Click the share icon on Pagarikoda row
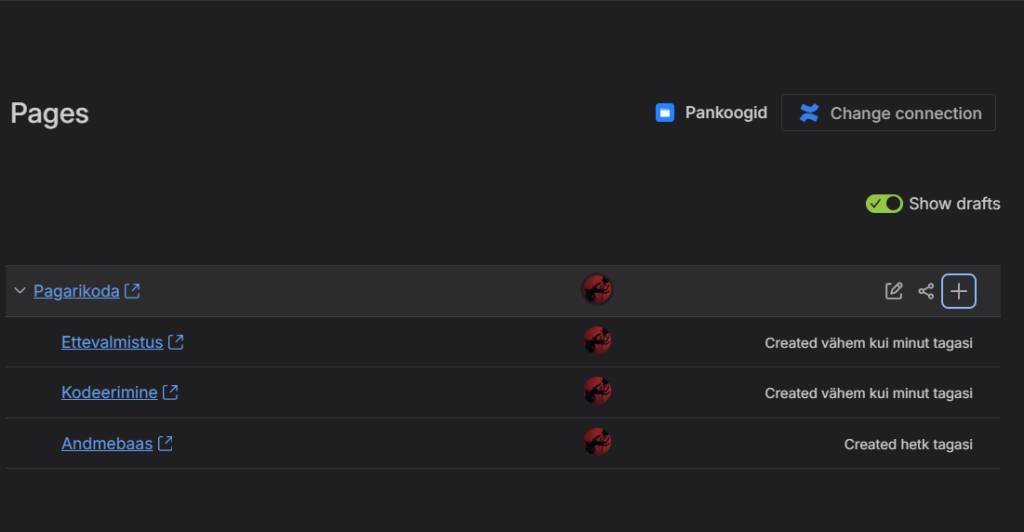1024x532 pixels. [x=926, y=291]
